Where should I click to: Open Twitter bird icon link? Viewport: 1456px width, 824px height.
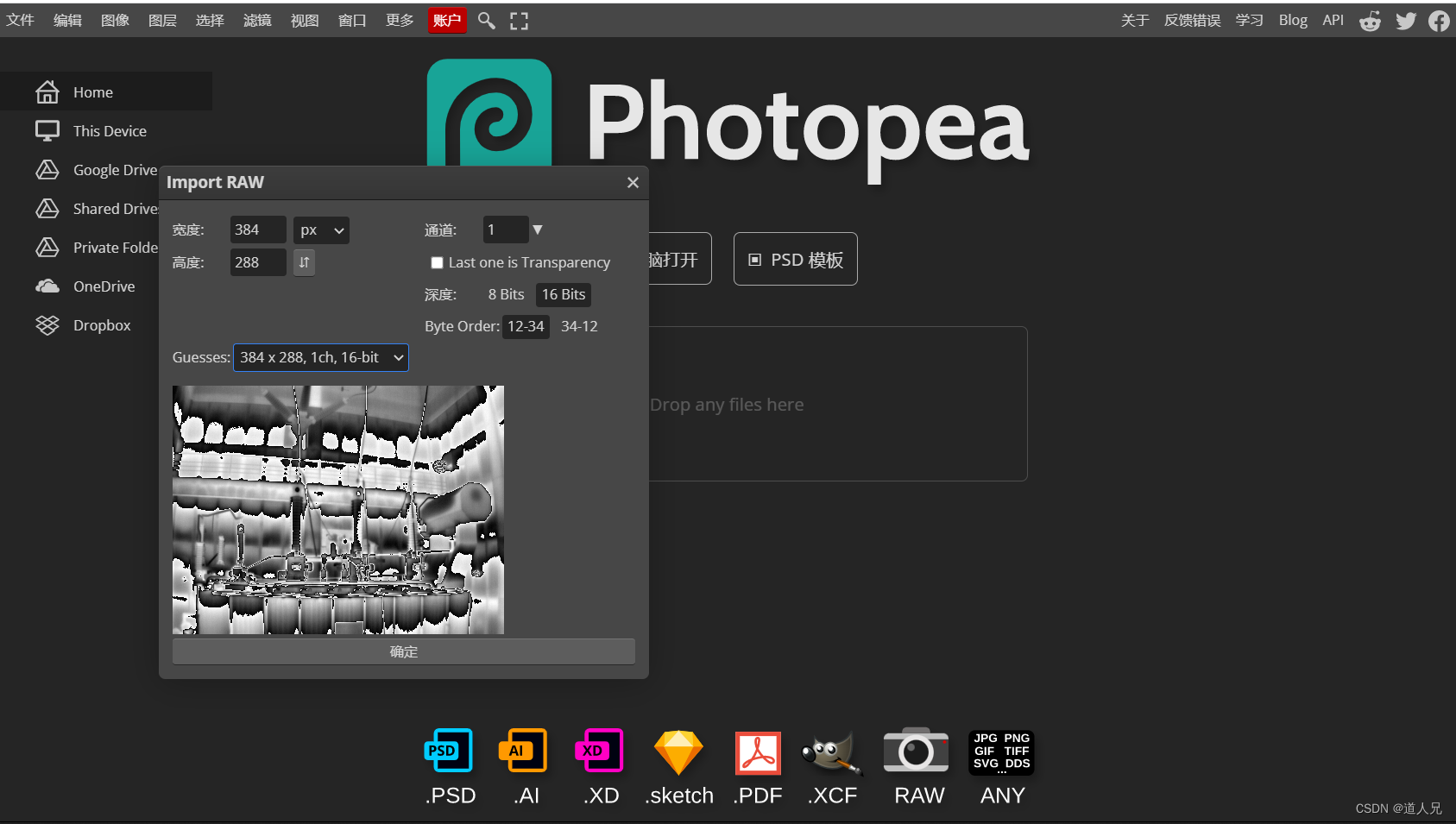click(1406, 21)
